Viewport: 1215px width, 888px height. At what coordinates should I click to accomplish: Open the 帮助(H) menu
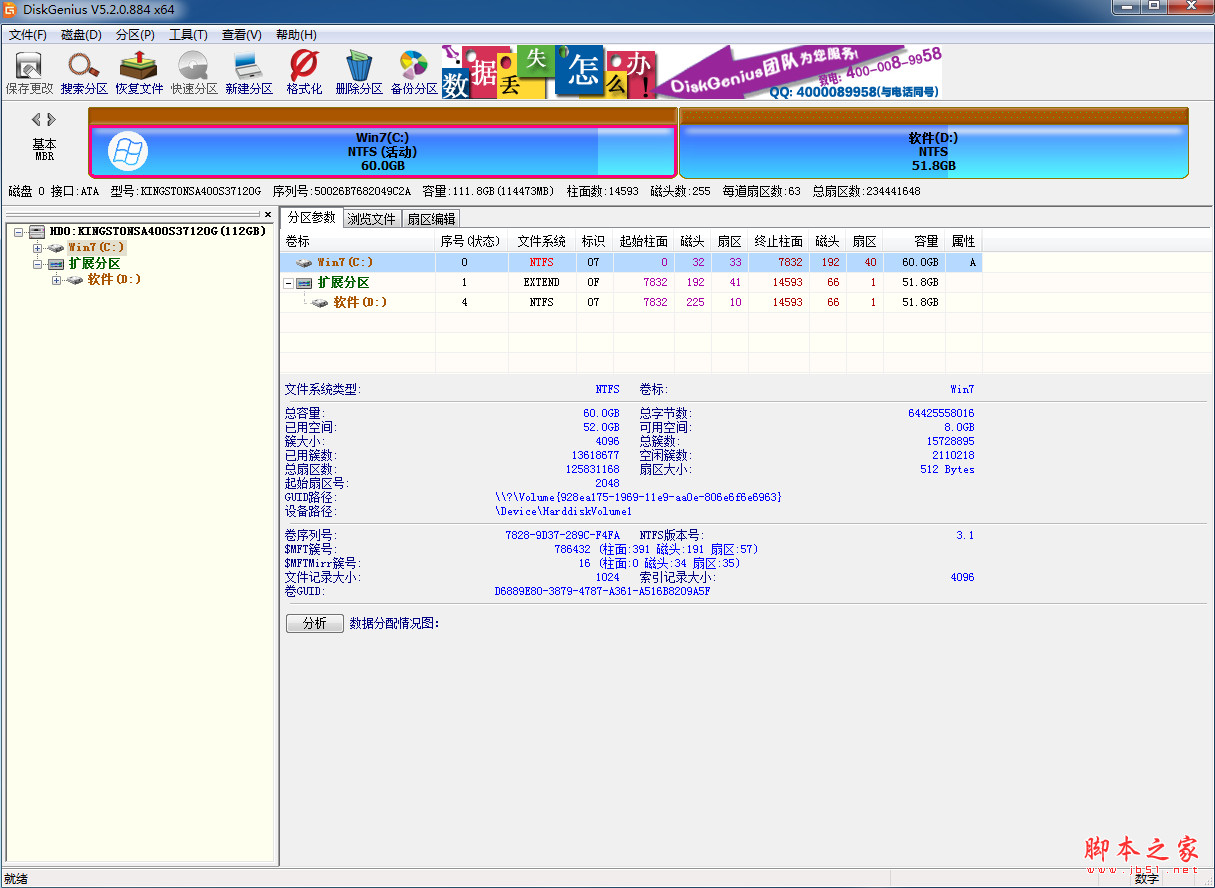coord(296,35)
